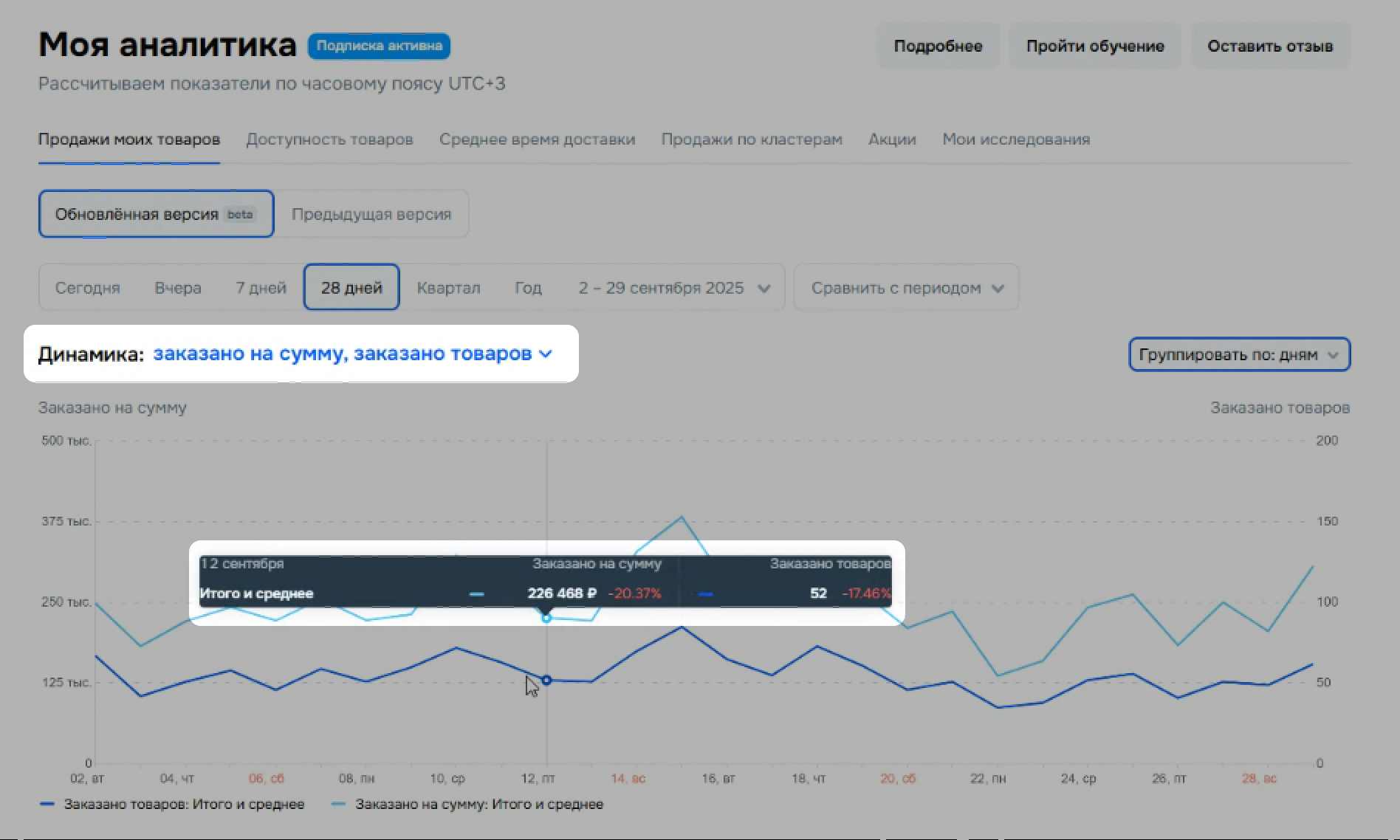Screen dimensions: 1400x840
Task: Switch to Предыдущая версия view
Action: tap(371, 215)
